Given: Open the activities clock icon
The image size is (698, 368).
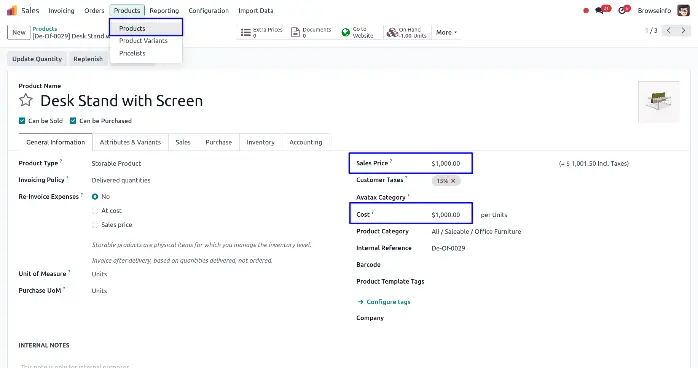Looking at the screenshot, I should tap(622, 10).
